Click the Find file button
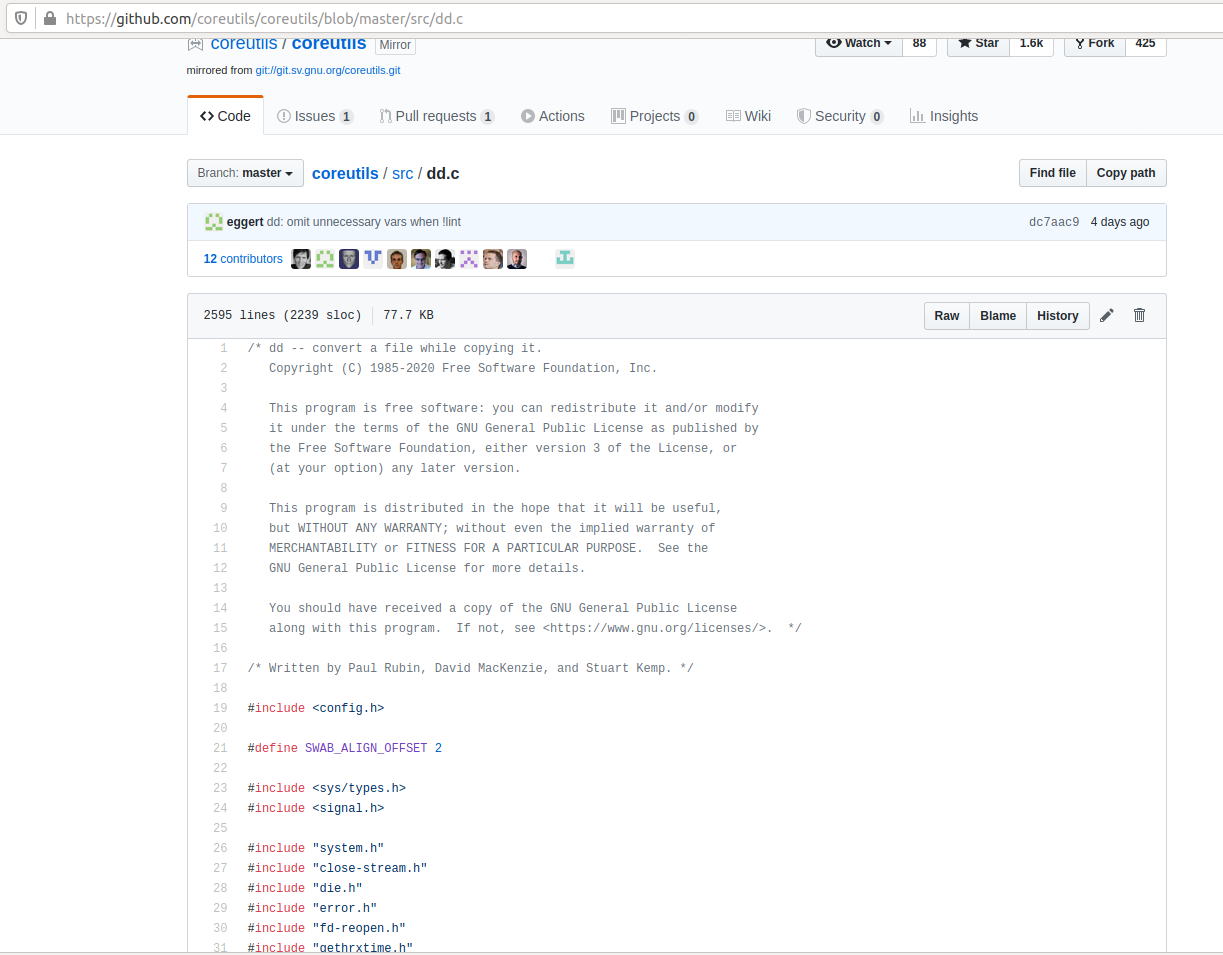1223x955 pixels. [x=1053, y=173]
